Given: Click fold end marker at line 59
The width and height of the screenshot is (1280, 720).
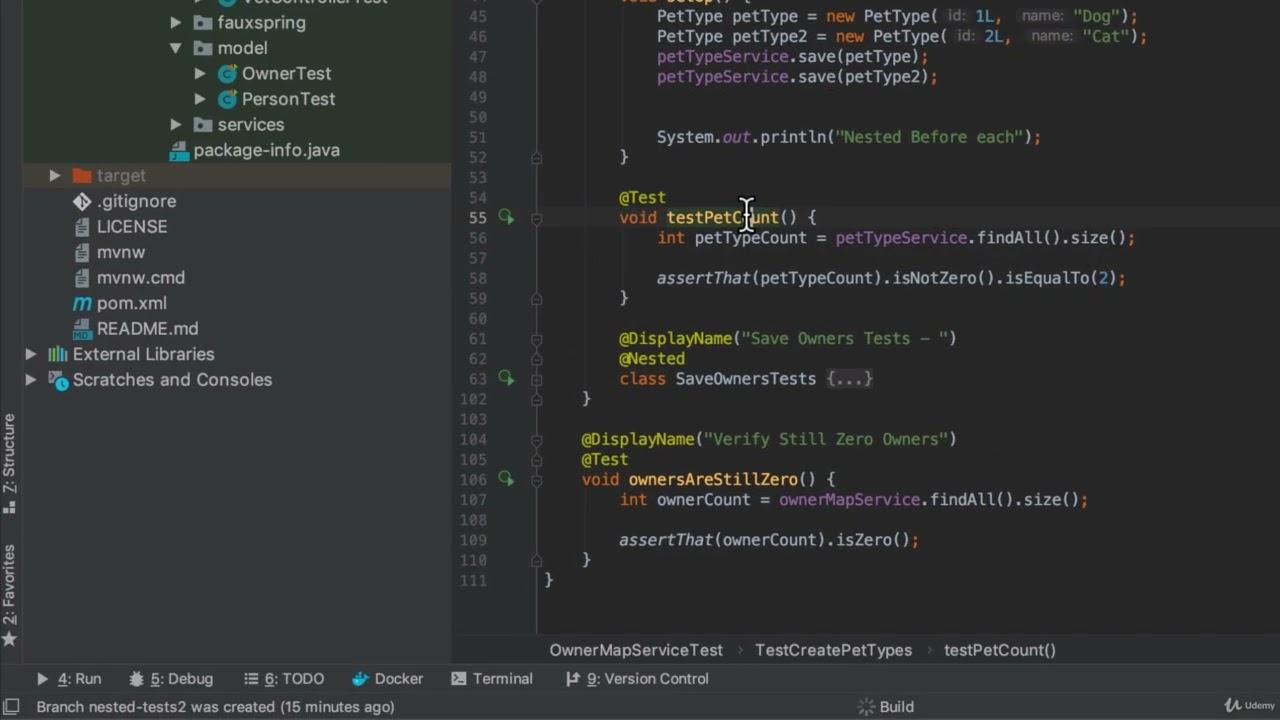Looking at the screenshot, I should coord(537,298).
